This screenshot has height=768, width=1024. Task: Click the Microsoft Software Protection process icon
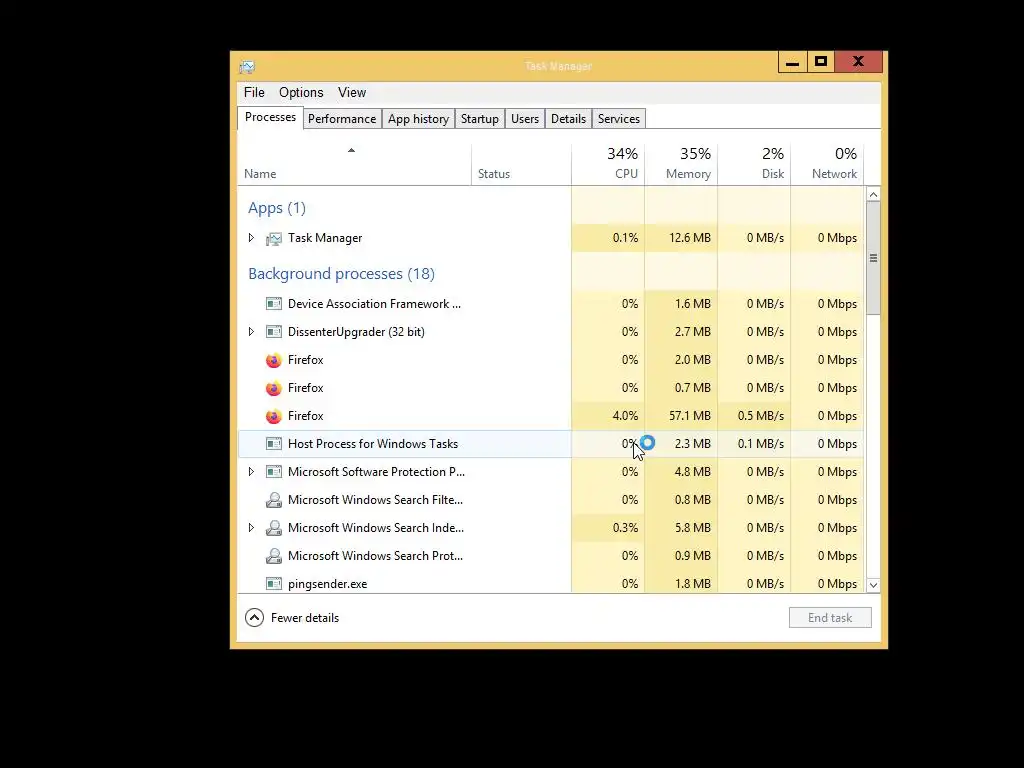(x=274, y=472)
